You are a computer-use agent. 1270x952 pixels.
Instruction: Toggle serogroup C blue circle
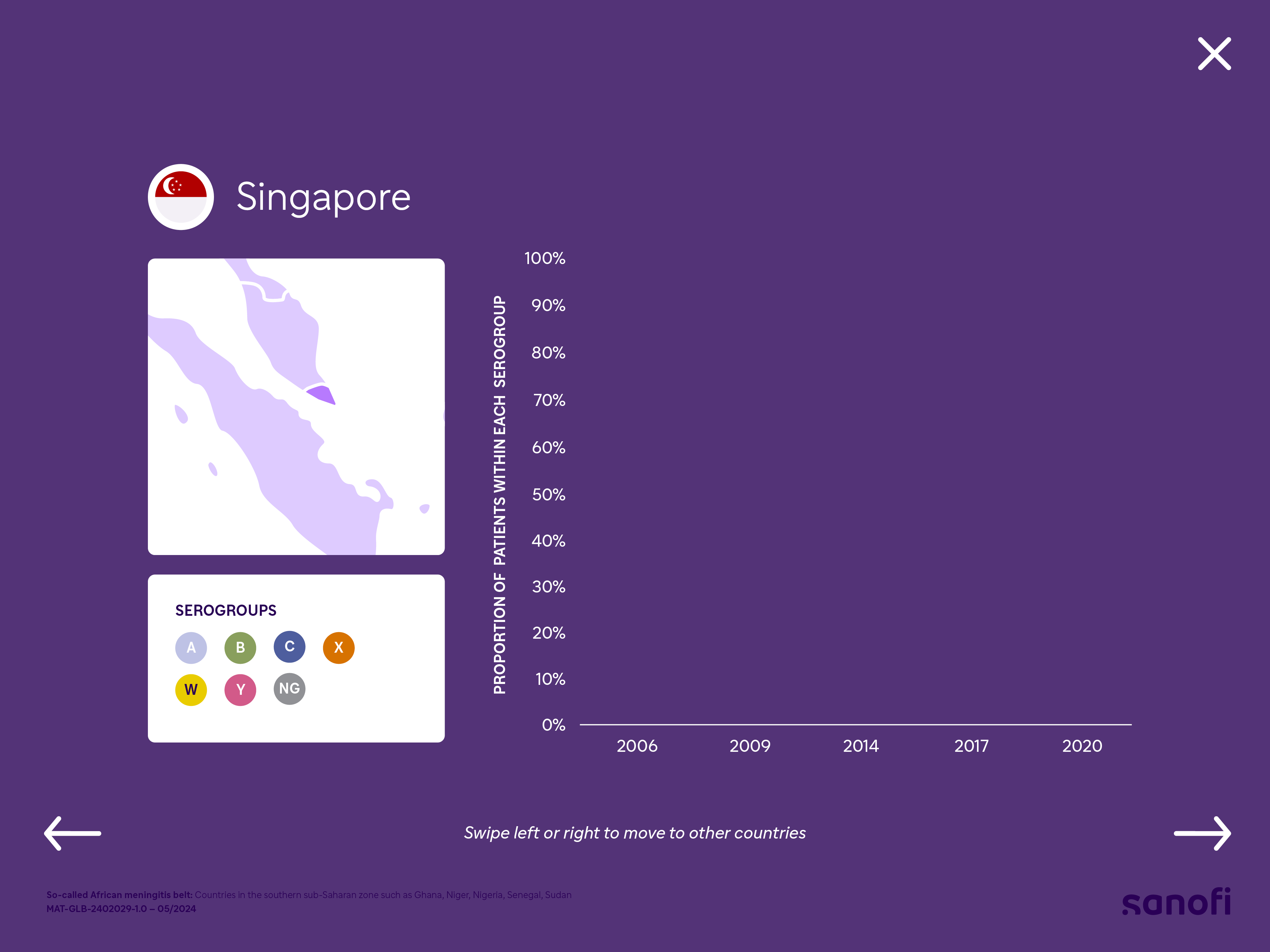point(289,647)
